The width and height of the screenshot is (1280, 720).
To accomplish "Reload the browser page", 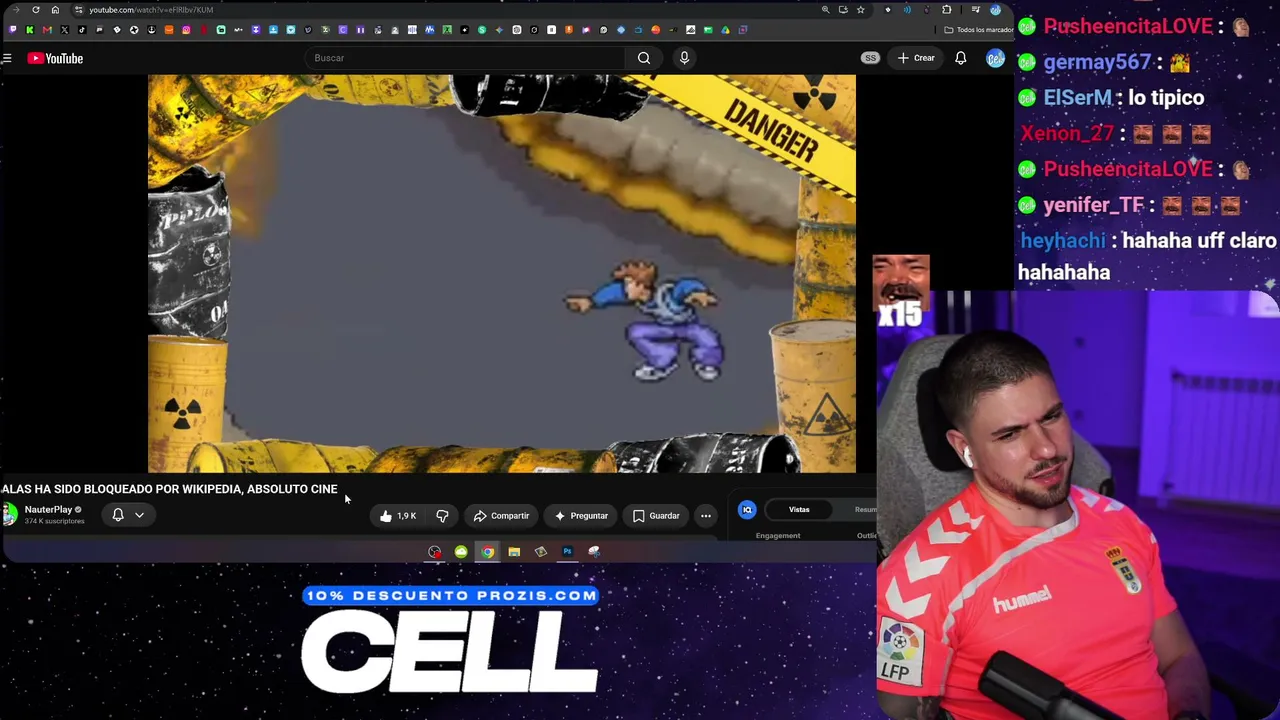I will point(36,10).
